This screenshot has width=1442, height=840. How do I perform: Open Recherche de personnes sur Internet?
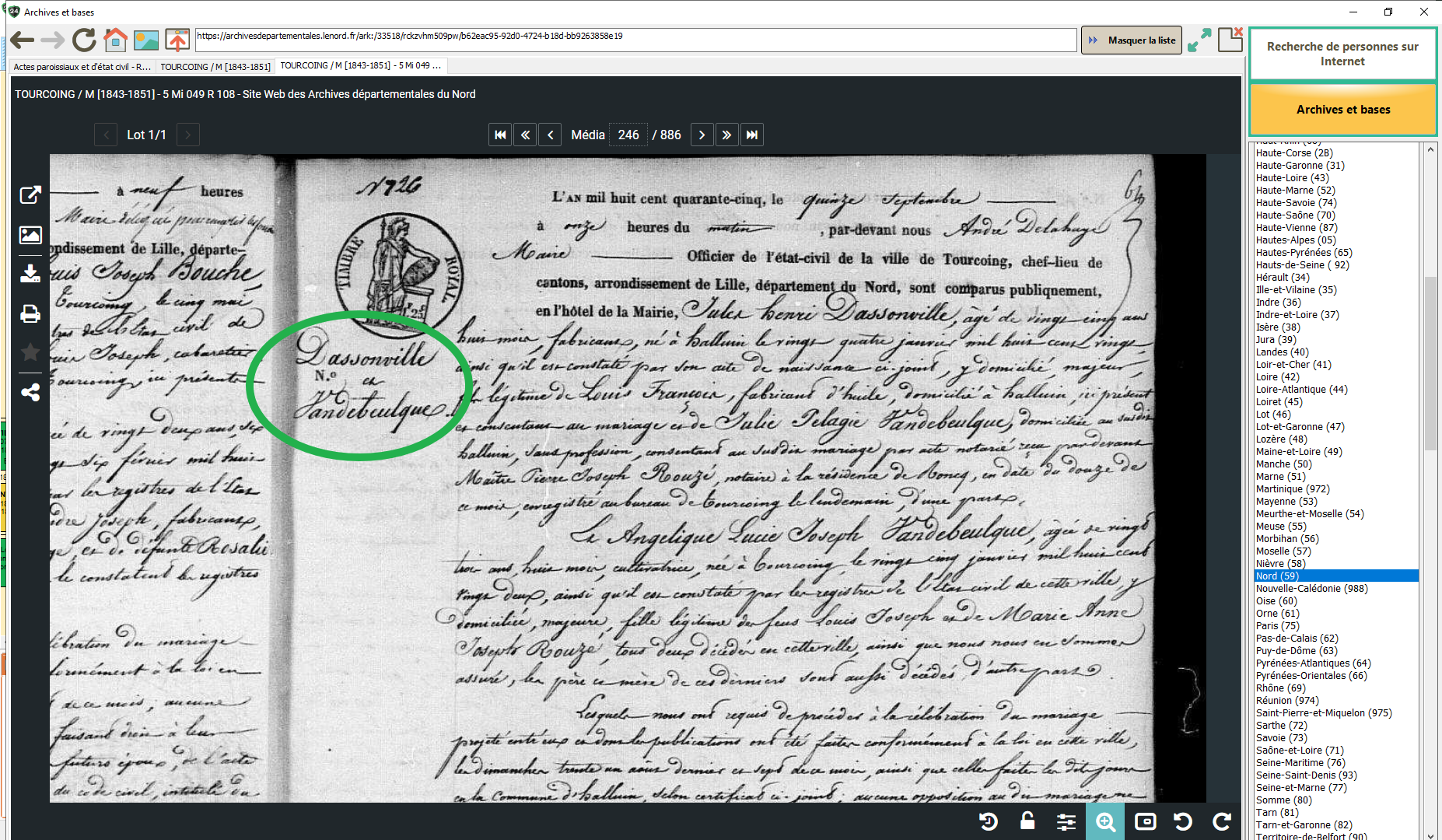(x=1342, y=54)
